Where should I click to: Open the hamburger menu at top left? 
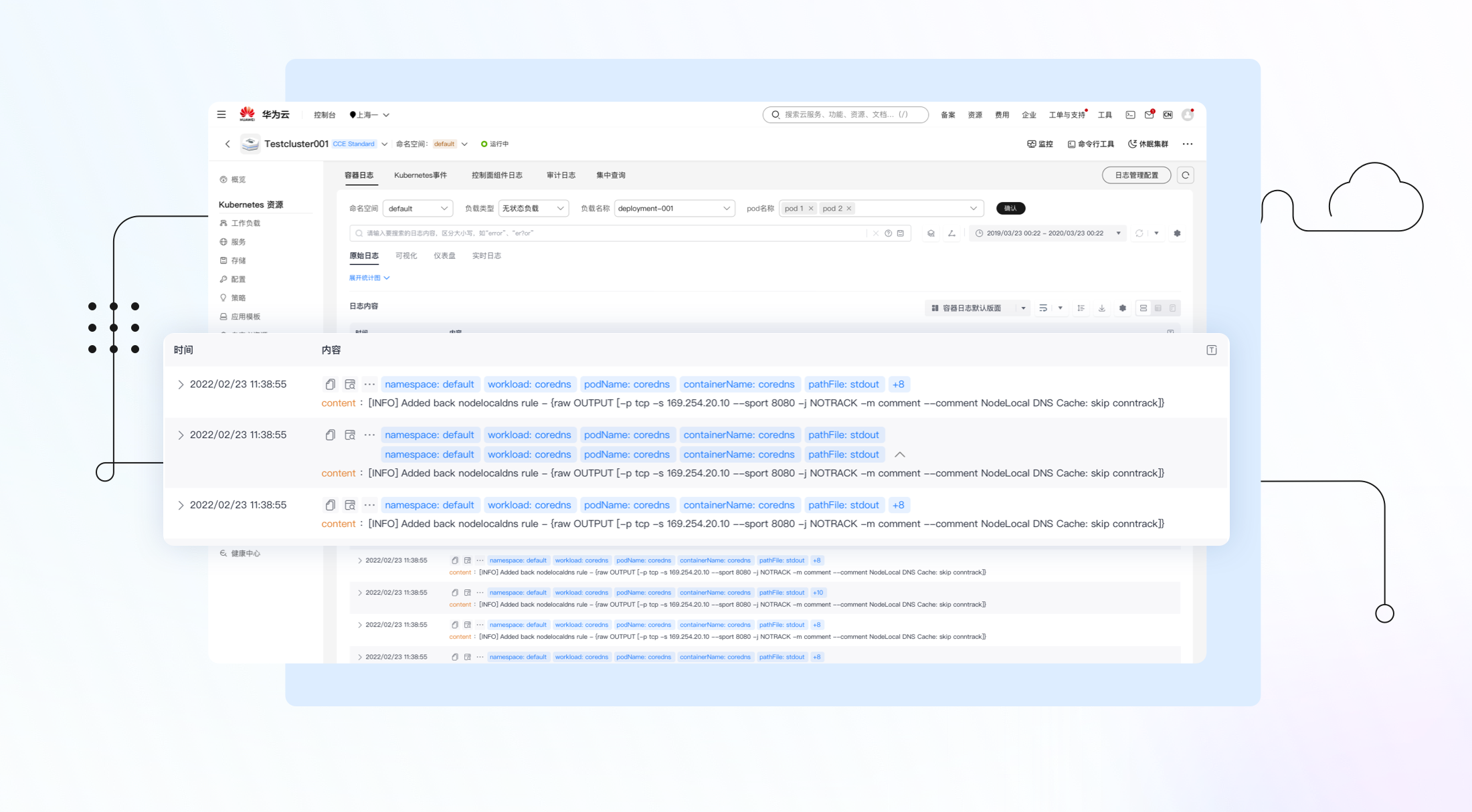221,114
